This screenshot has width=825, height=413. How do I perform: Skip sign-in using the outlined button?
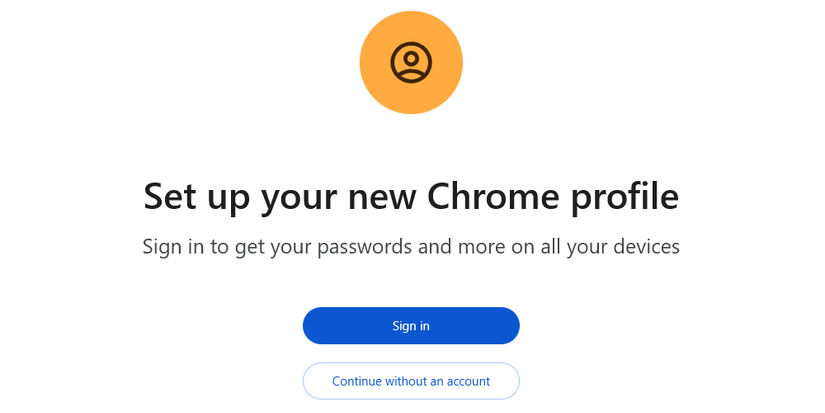[x=411, y=381]
